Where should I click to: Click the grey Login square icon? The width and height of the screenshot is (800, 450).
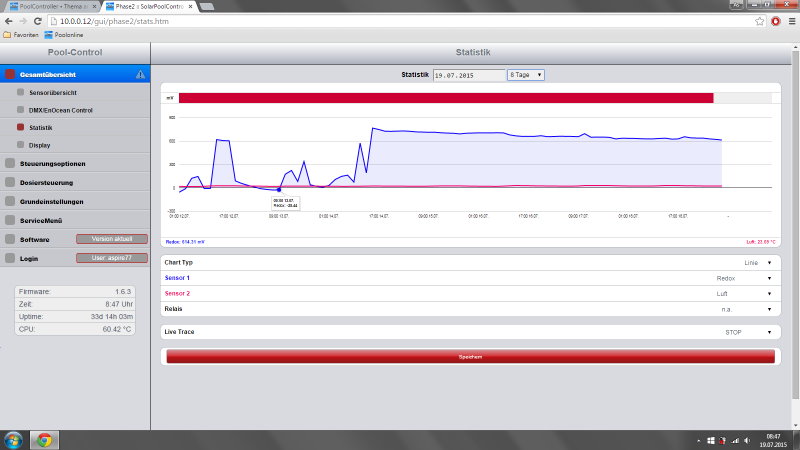[x=10, y=258]
